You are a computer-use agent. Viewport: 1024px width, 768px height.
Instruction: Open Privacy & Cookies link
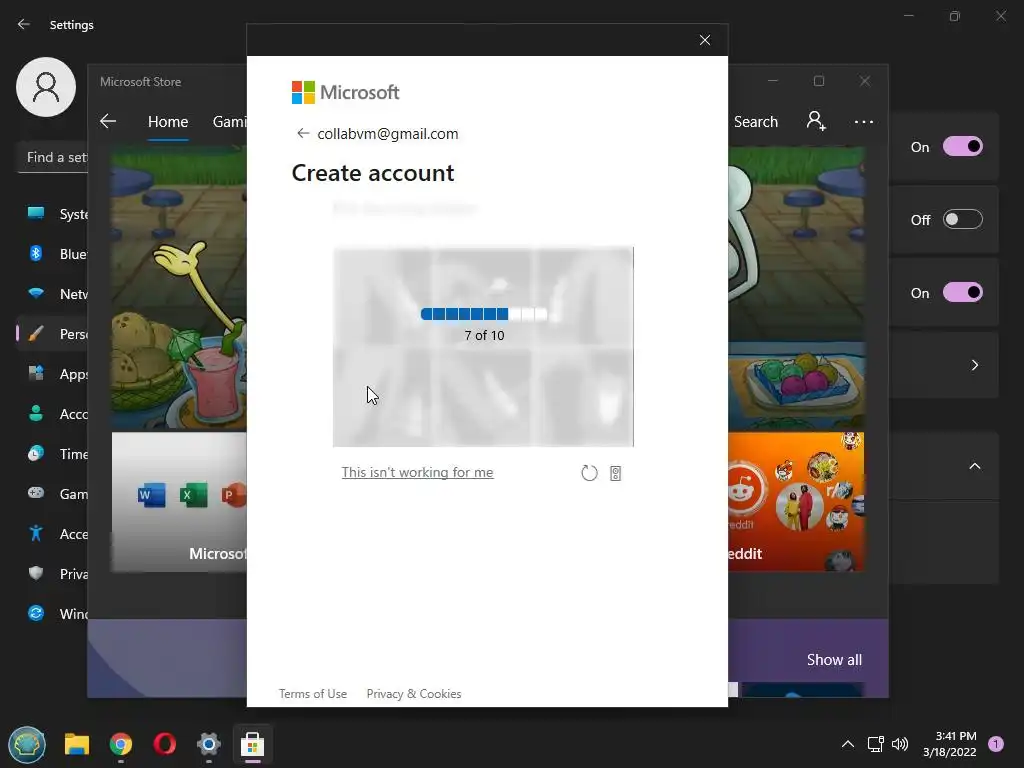point(414,694)
